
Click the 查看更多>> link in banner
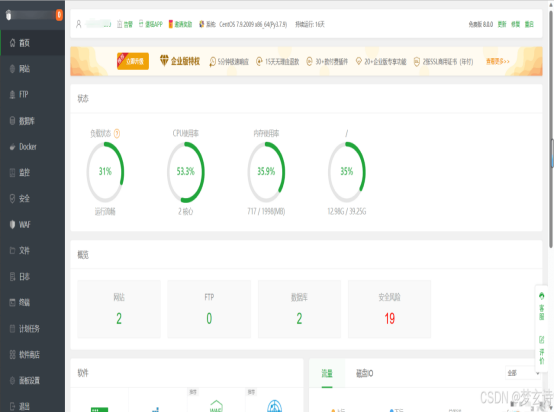[x=498, y=61]
